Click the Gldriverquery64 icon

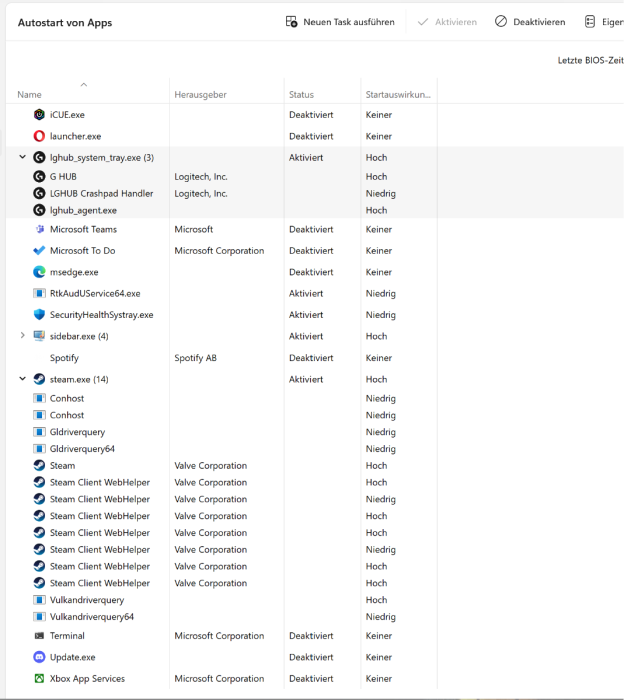tap(39, 449)
